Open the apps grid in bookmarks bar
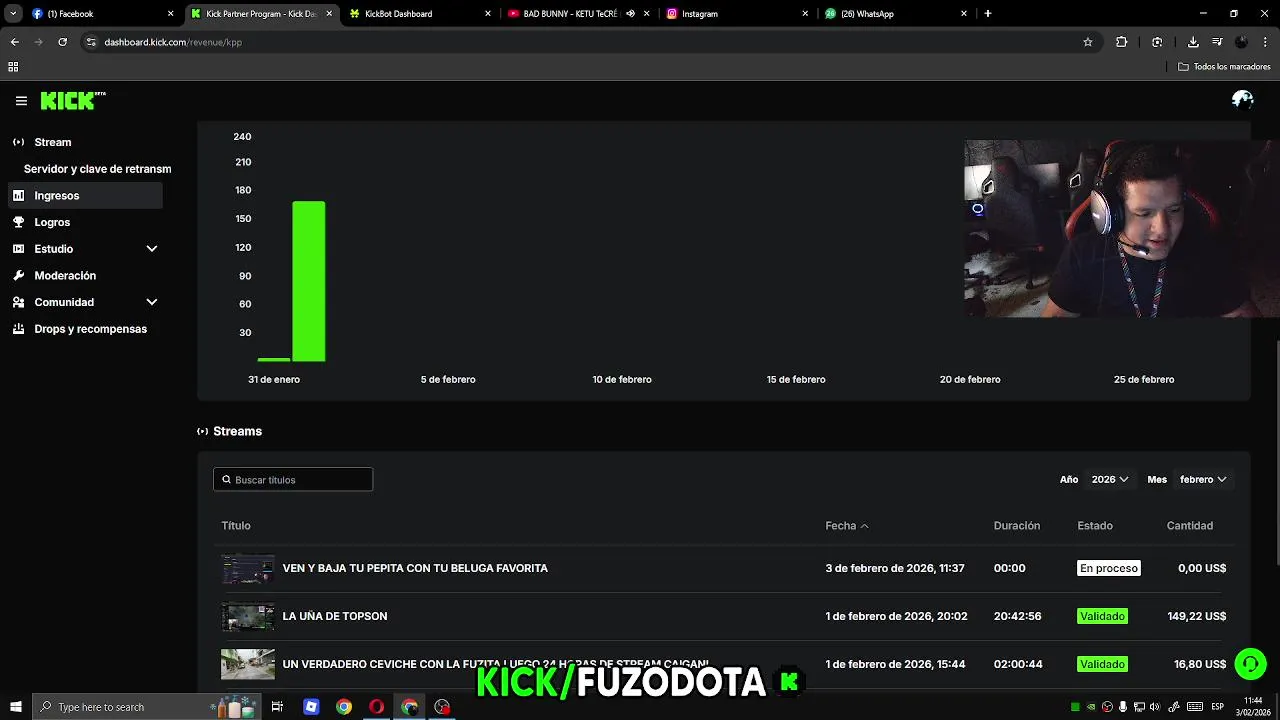The width and height of the screenshot is (1280, 720). coord(13,67)
